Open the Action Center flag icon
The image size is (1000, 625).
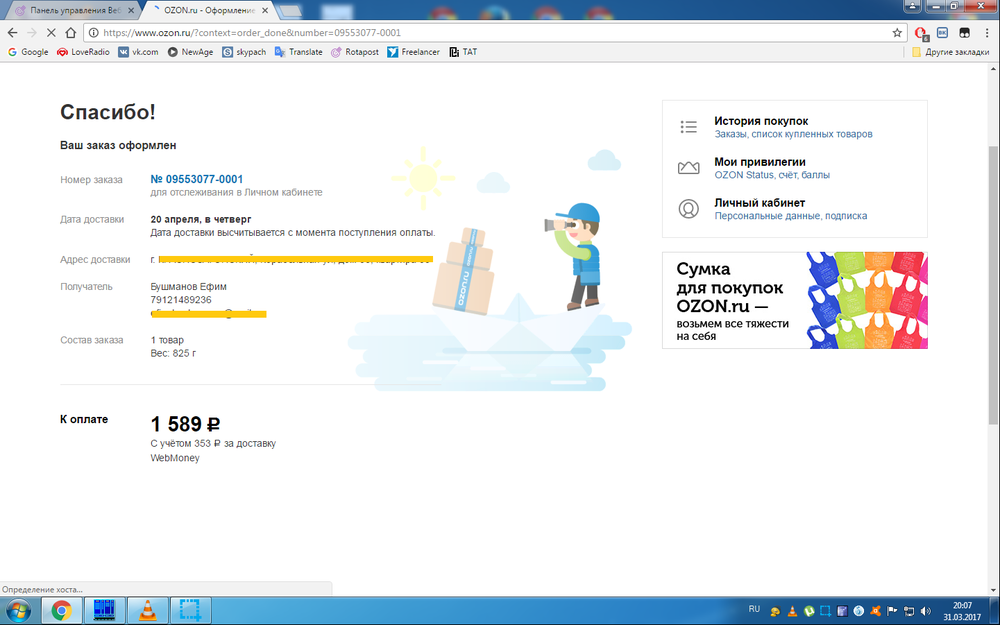[892, 611]
